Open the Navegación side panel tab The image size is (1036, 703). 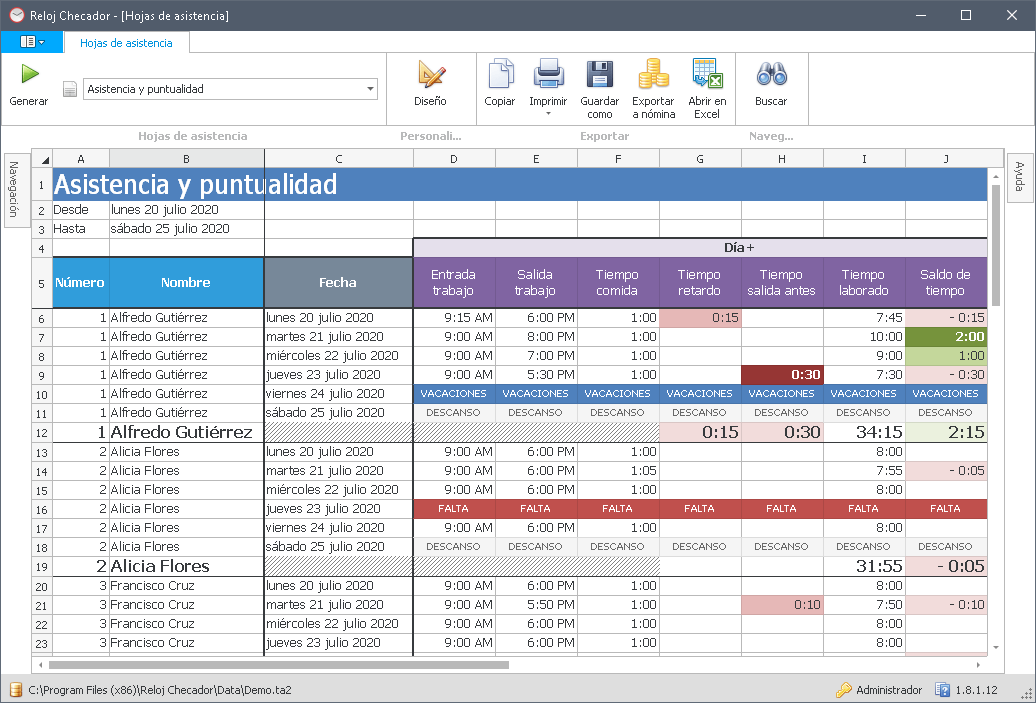pyautogui.click(x=14, y=191)
